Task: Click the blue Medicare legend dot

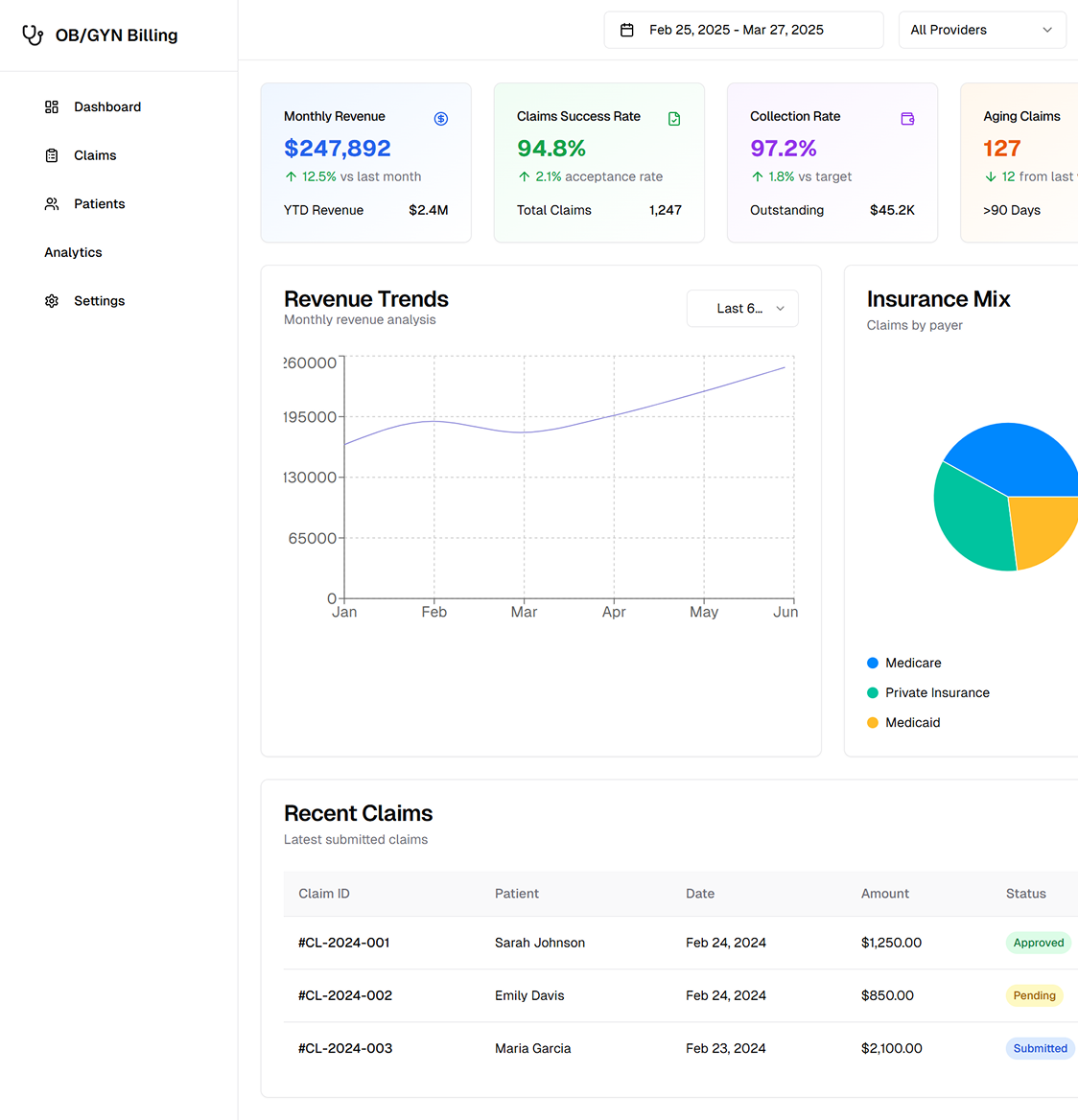Action: click(873, 663)
